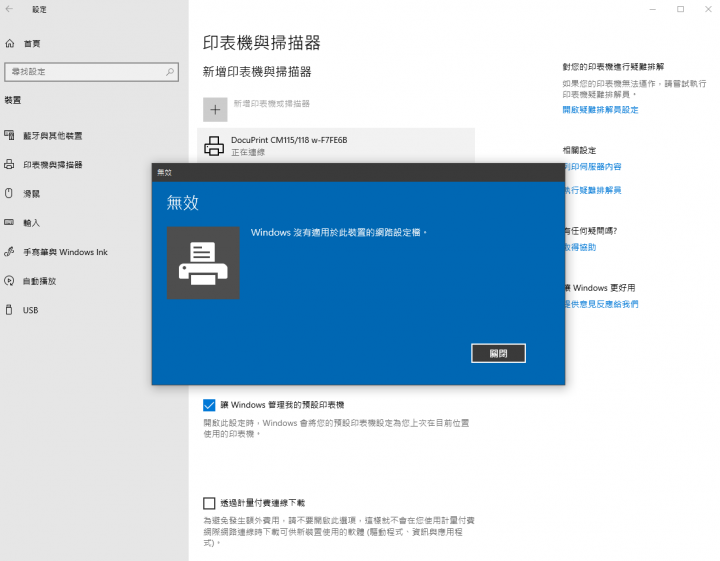Go back using the arrow beside 設定
The width and height of the screenshot is (720, 561).
[x=9, y=9]
